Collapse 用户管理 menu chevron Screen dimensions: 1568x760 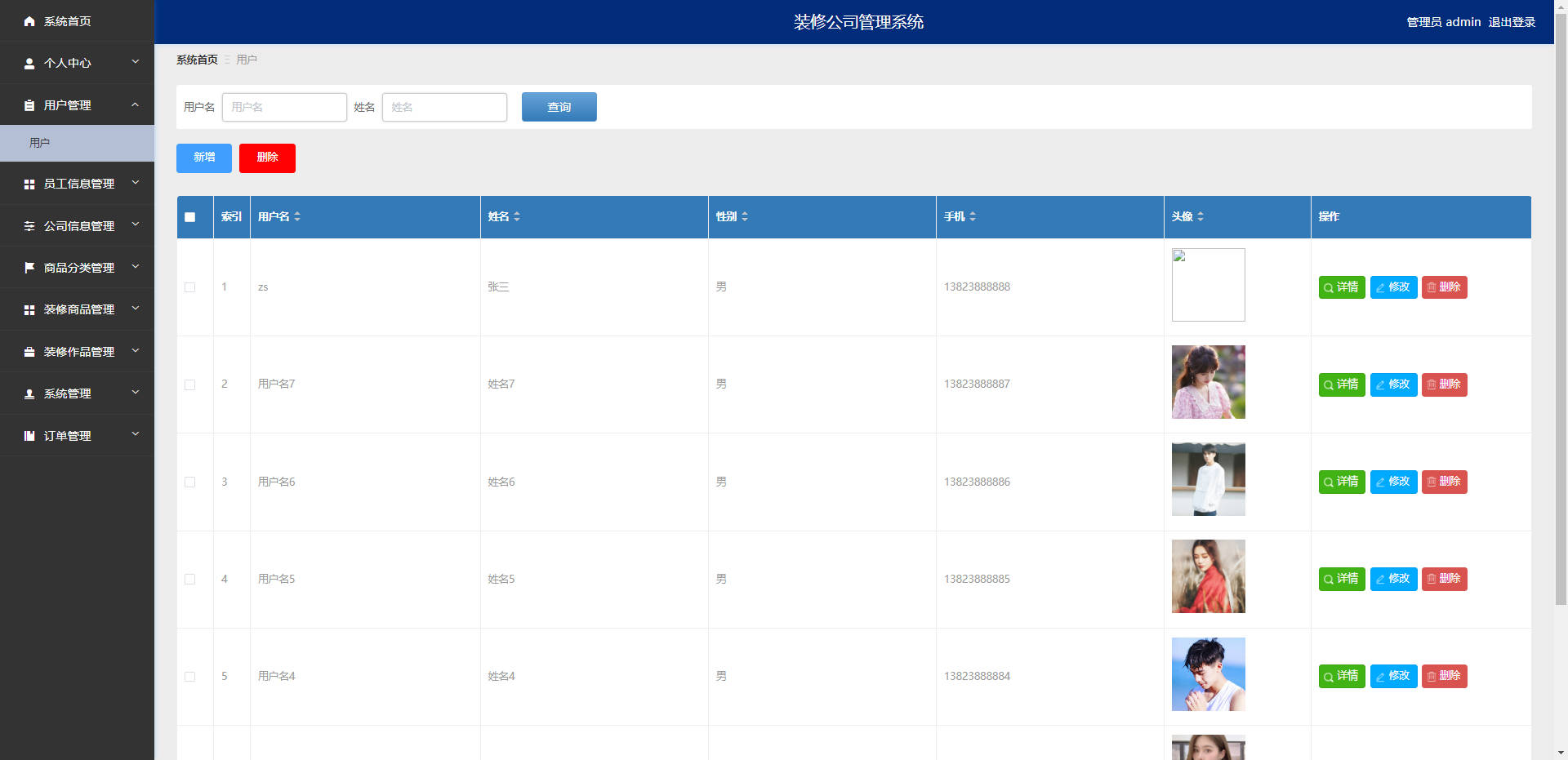point(136,104)
